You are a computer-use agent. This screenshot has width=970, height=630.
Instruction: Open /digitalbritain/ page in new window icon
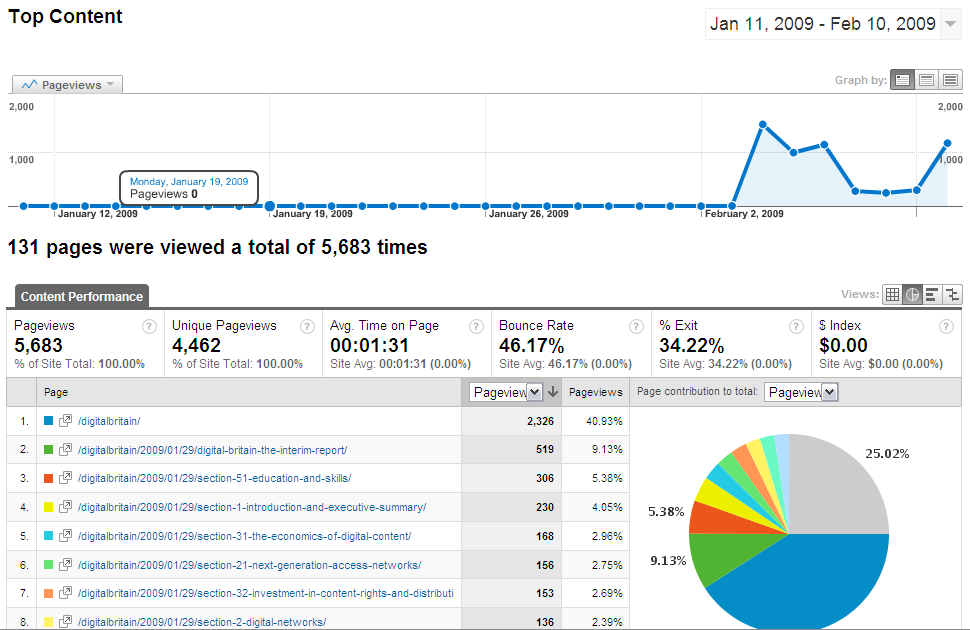tap(66, 421)
